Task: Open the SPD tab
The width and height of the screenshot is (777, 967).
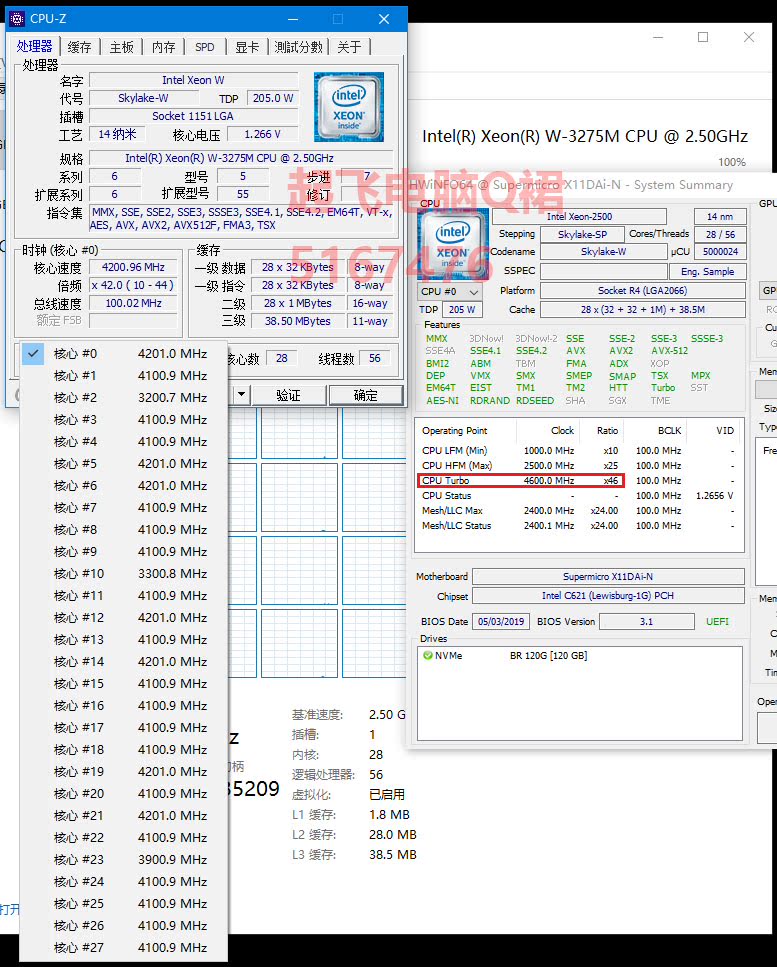Action: (x=205, y=47)
